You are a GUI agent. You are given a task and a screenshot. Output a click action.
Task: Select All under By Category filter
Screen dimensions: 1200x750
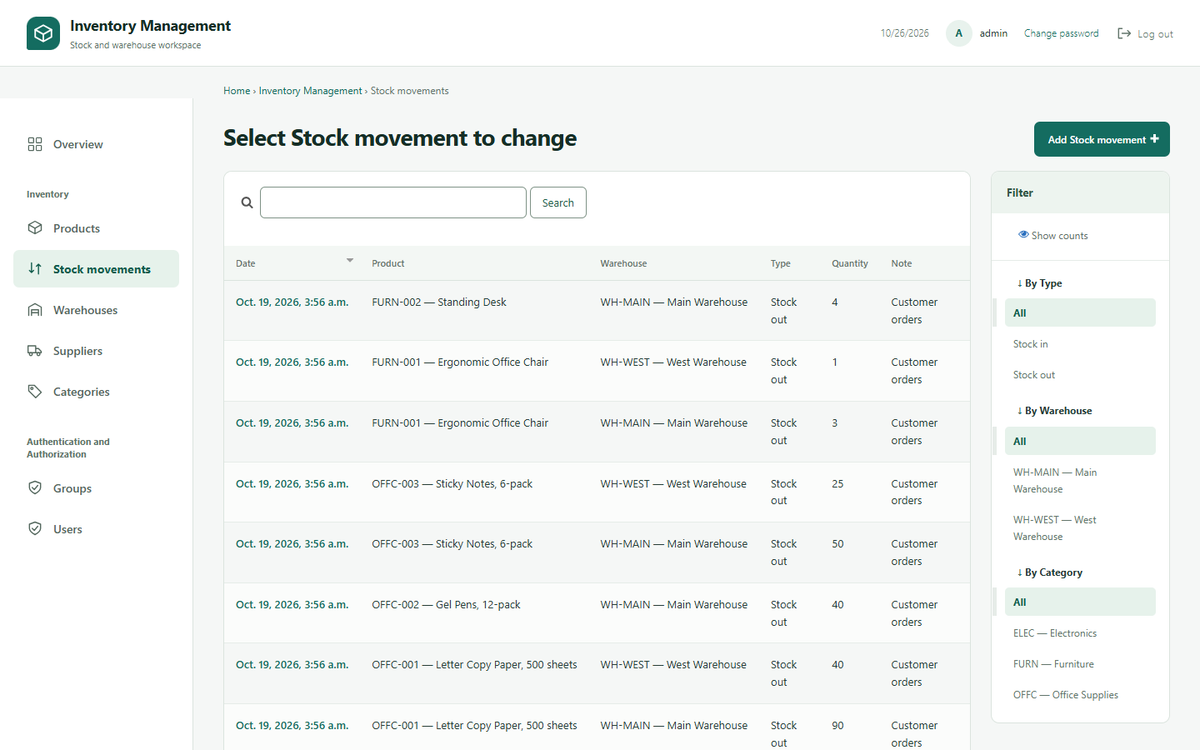1080,602
